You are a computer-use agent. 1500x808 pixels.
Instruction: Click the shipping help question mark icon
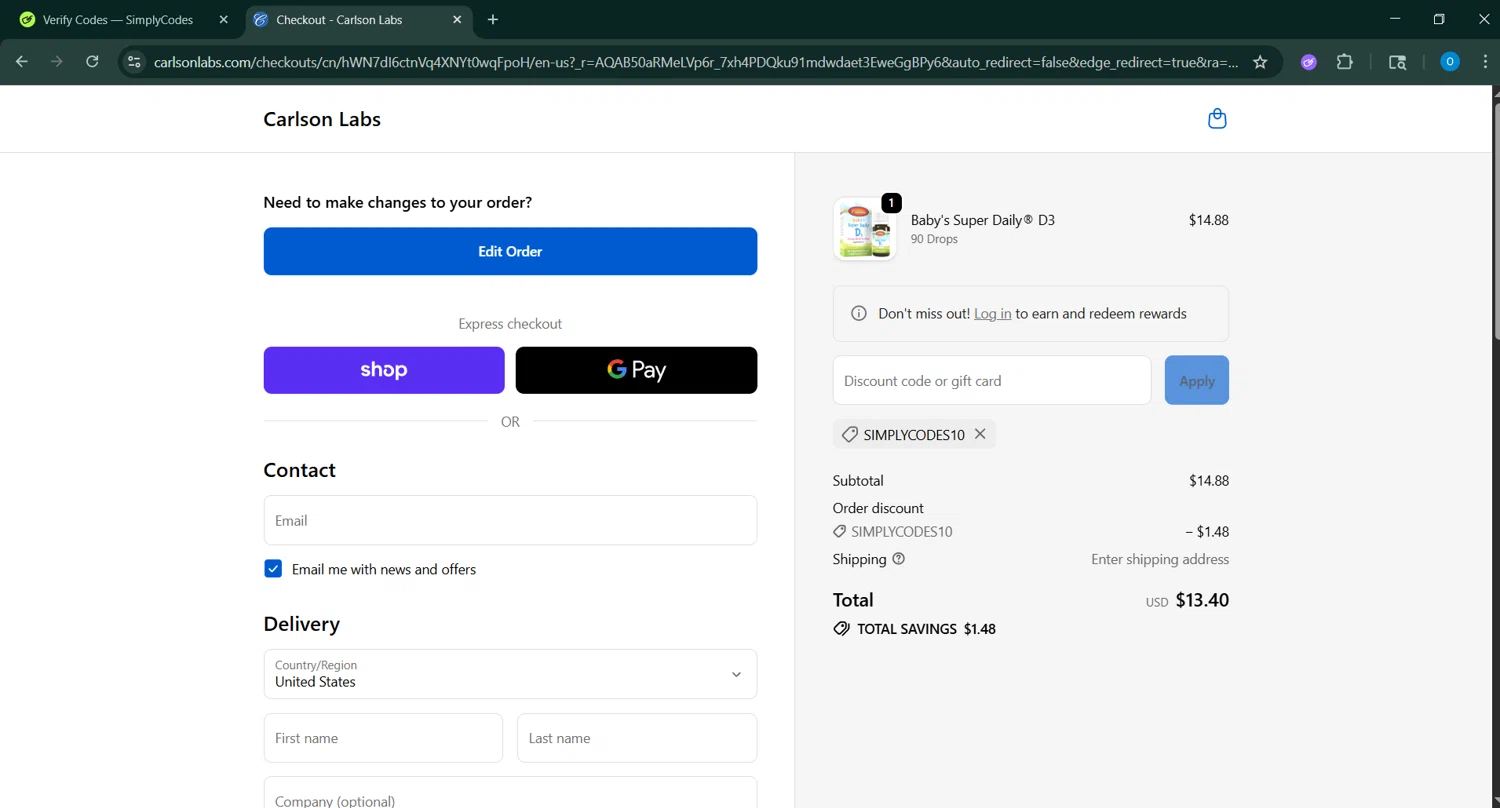[898, 559]
